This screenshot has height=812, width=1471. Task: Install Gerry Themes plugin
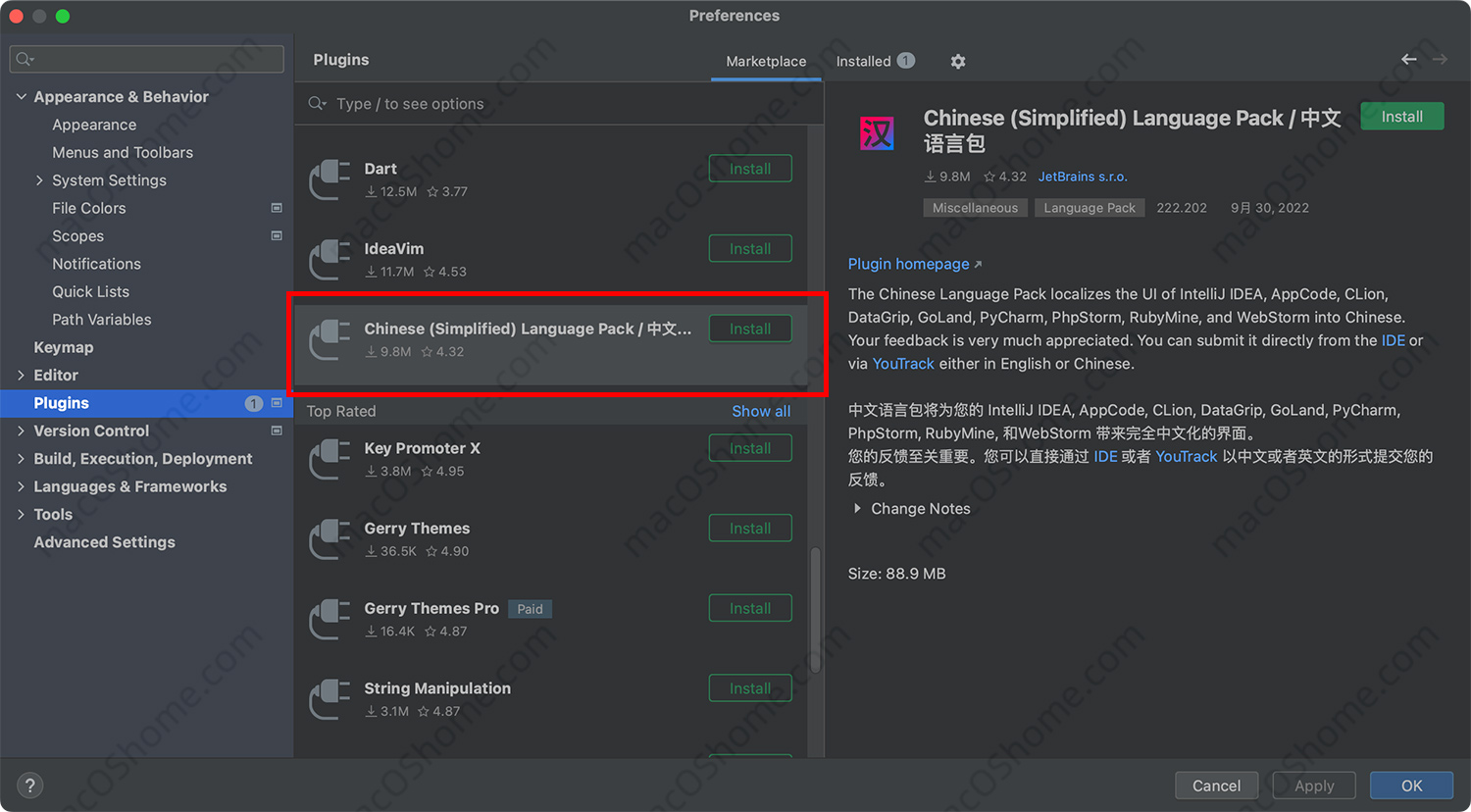750,529
